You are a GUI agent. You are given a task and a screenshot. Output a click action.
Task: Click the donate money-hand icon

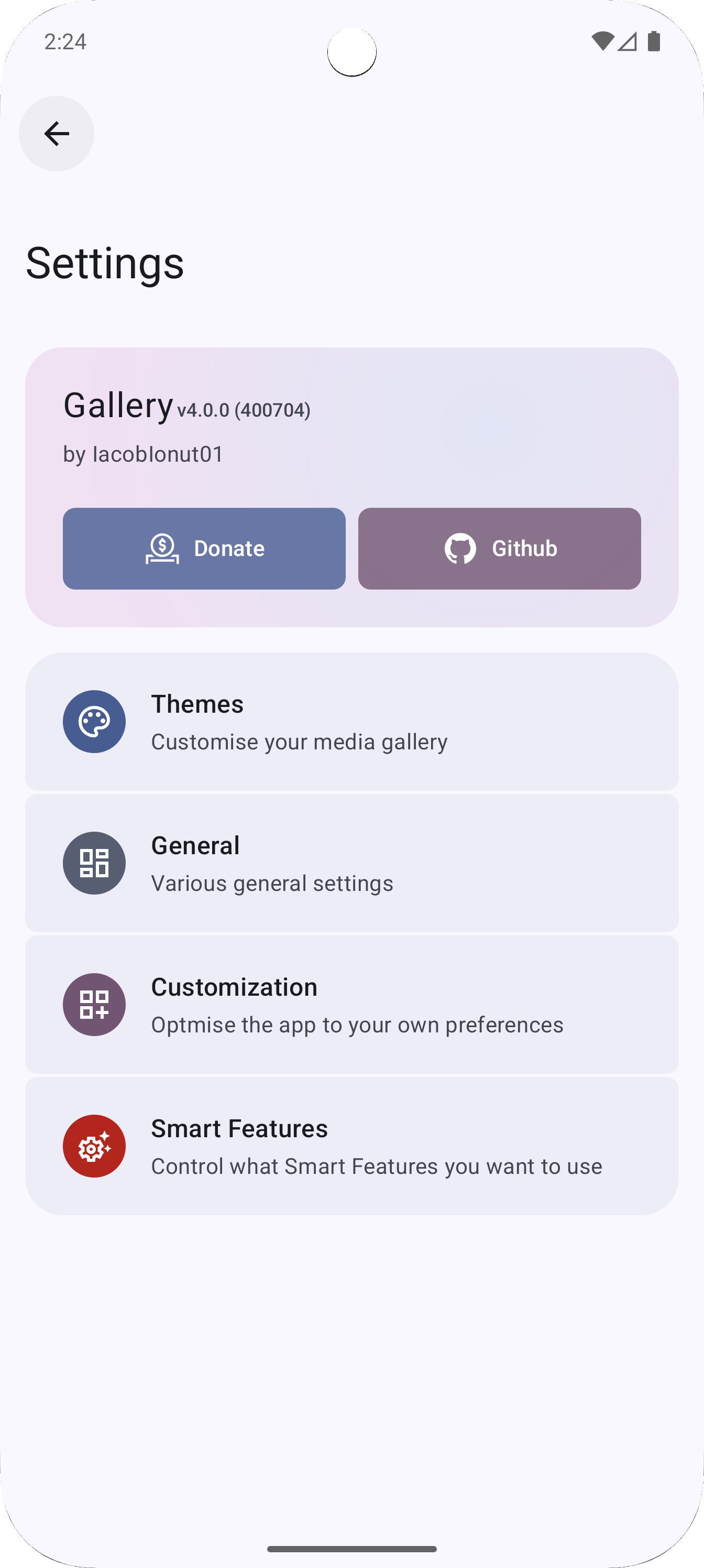(162, 549)
